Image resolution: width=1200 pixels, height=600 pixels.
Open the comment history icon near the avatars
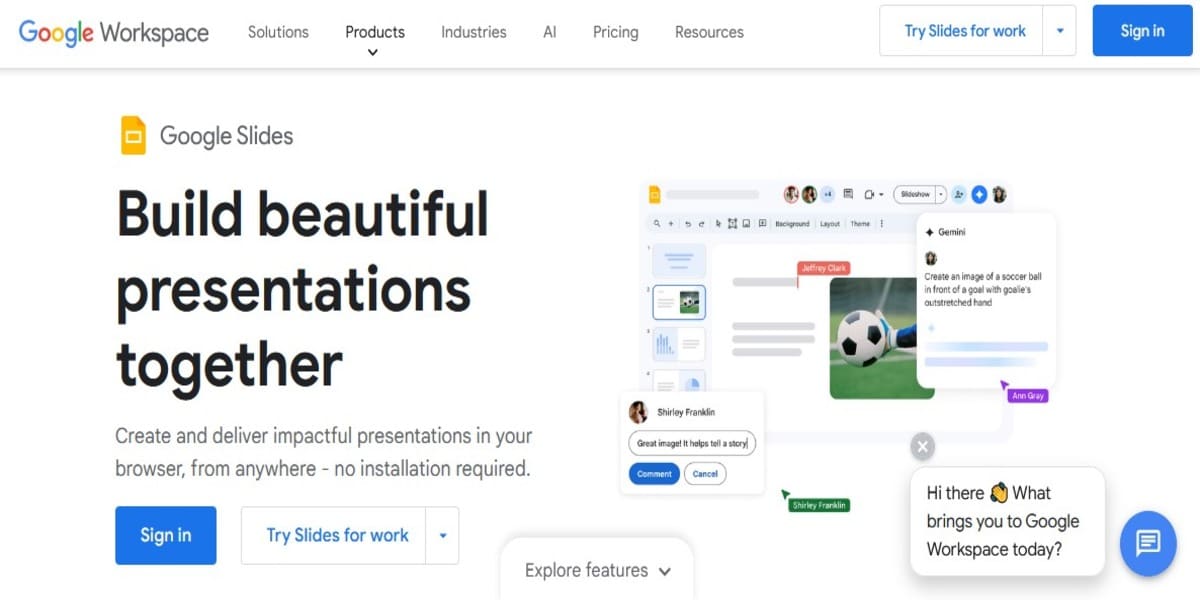849,194
